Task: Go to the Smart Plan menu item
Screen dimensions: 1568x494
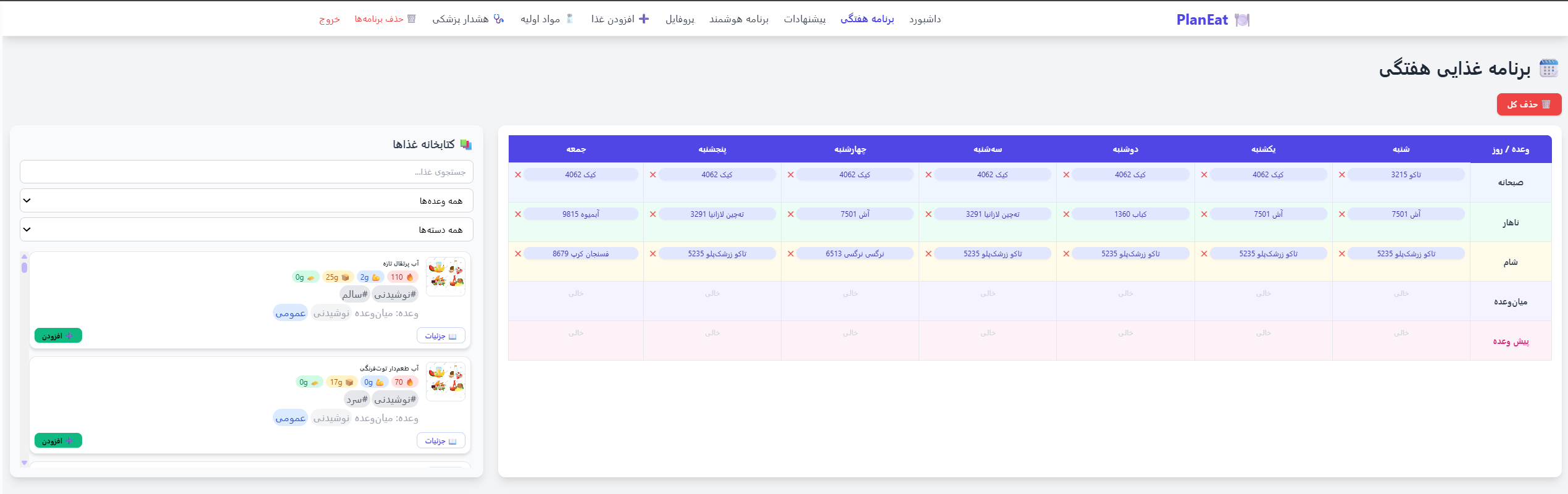Action: [x=739, y=19]
